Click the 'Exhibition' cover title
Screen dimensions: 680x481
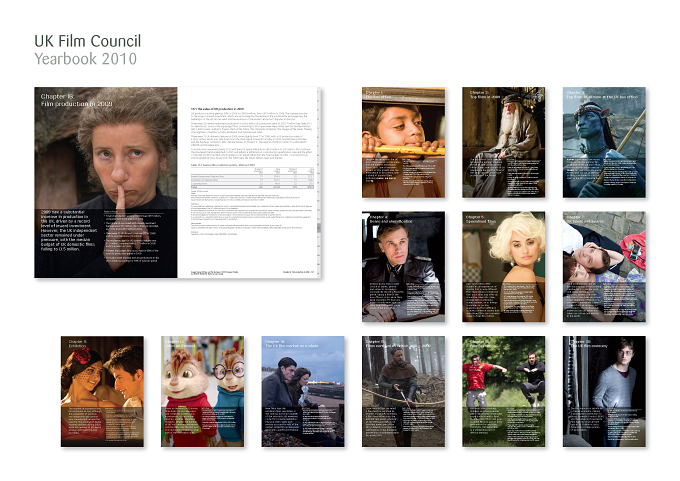(77, 346)
